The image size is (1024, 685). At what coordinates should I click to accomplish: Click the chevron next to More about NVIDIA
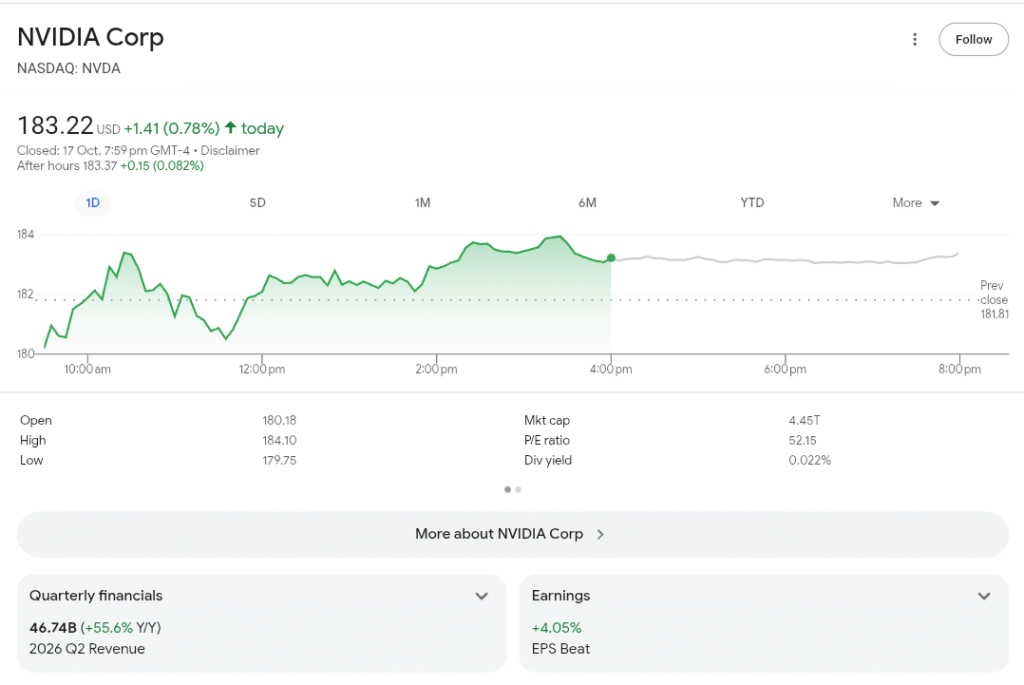(x=600, y=534)
